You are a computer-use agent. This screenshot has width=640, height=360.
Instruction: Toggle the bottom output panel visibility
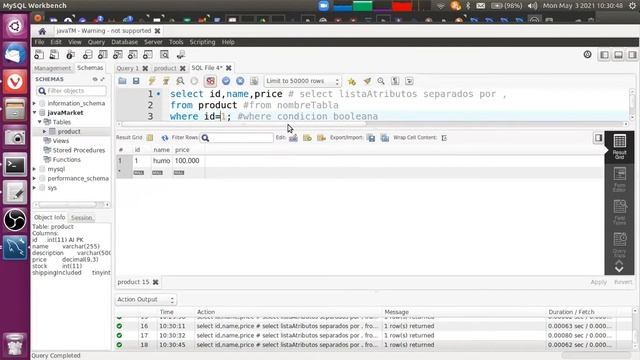pos(618,55)
